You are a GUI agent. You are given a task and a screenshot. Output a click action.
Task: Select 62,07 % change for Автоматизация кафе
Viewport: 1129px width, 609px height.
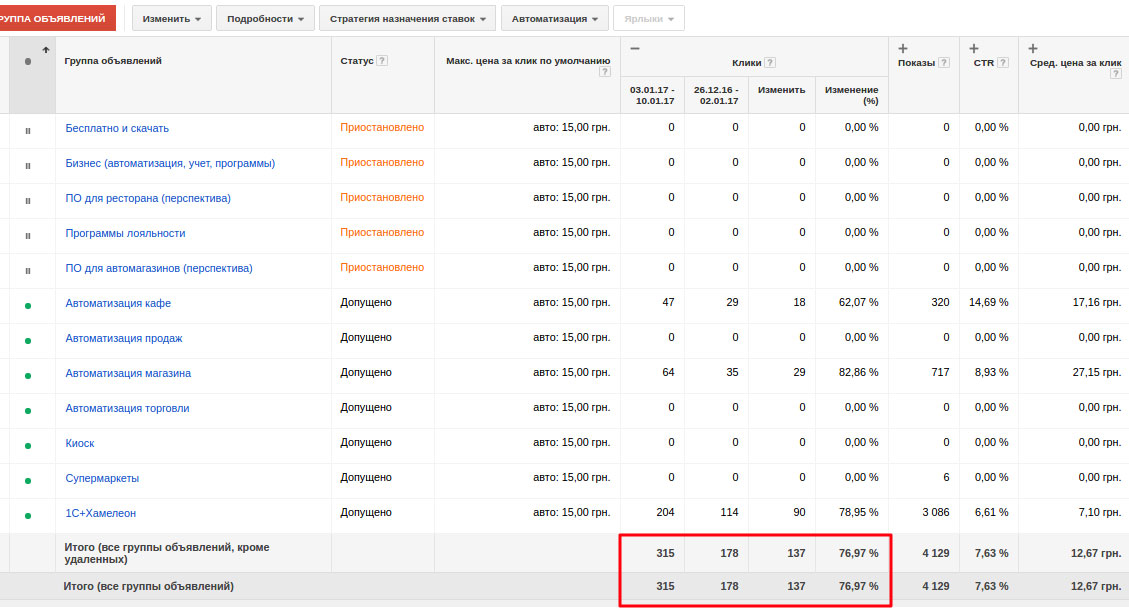click(858, 302)
